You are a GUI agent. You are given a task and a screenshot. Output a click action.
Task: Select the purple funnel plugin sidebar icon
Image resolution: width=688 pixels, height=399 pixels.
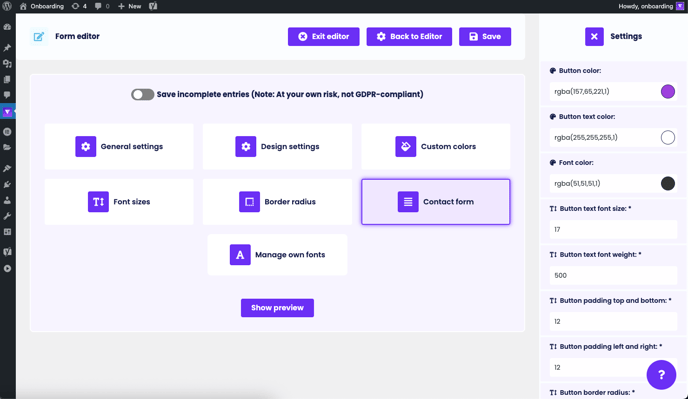[x=7, y=112]
